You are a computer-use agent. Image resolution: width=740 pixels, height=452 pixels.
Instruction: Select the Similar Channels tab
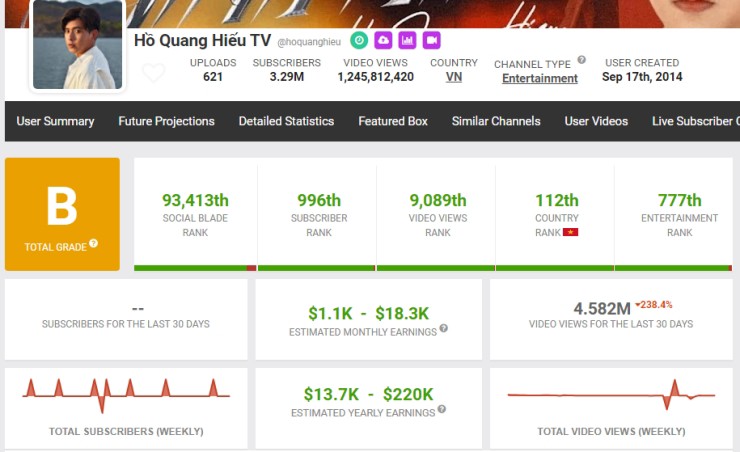pyautogui.click(x=496, y=121)
